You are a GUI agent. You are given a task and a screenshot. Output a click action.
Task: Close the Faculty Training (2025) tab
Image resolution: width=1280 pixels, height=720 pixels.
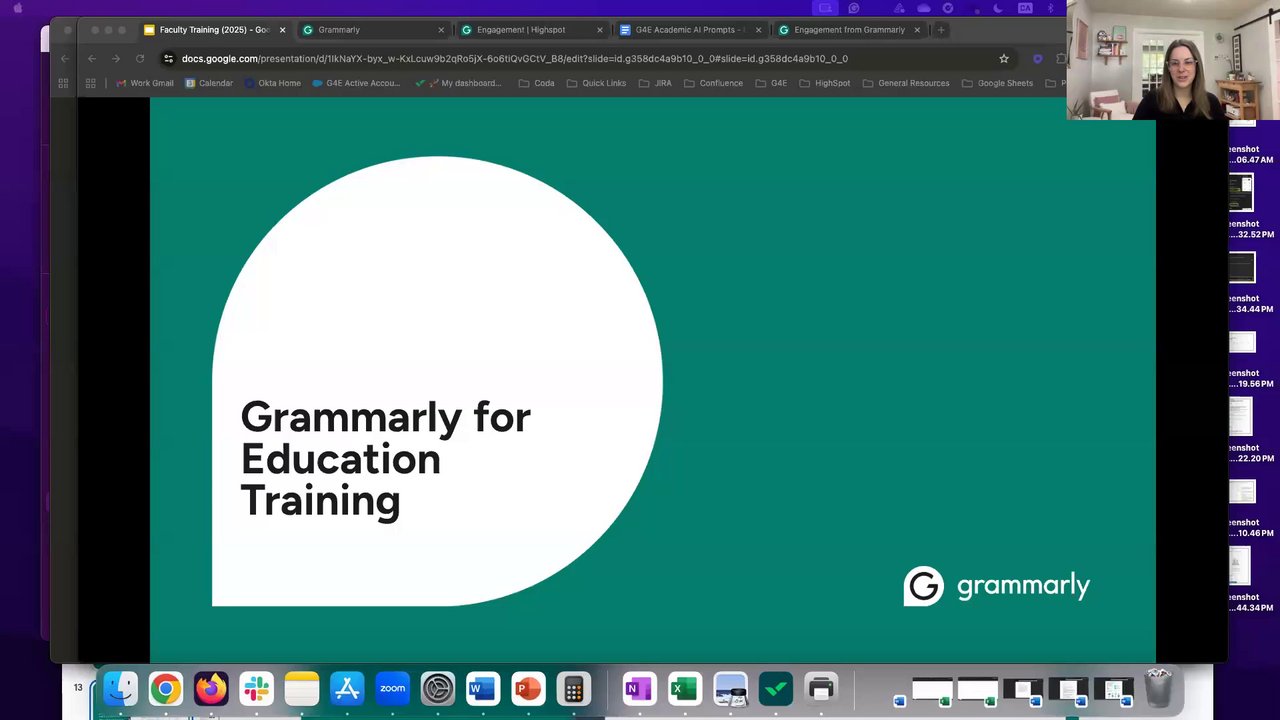tap(282, 30)
